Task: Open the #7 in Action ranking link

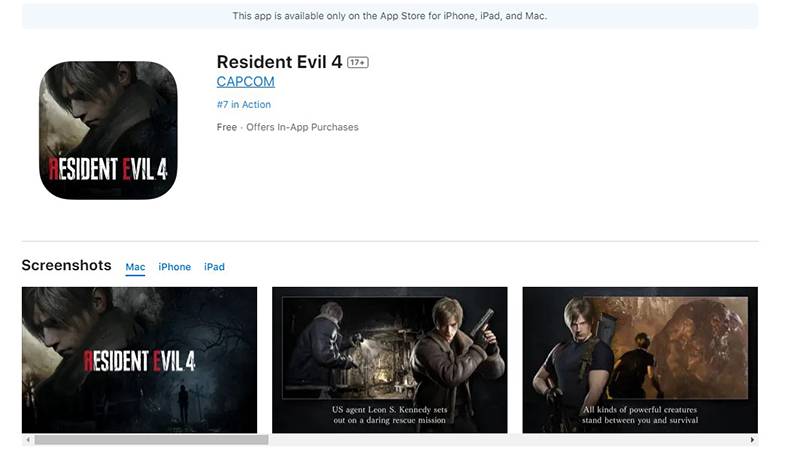Action: tap(243, 105)
